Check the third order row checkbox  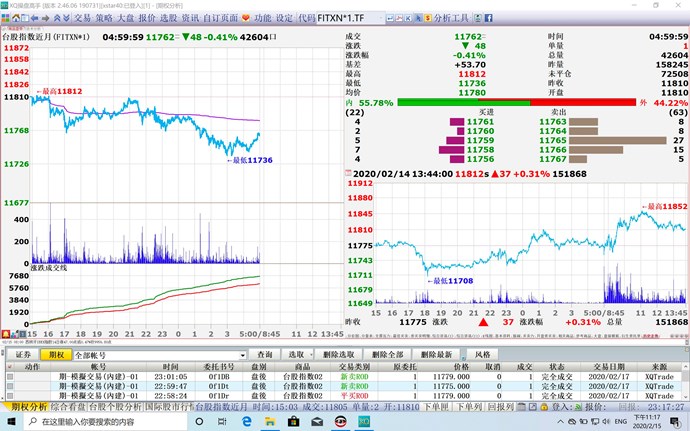click(11, 395)
